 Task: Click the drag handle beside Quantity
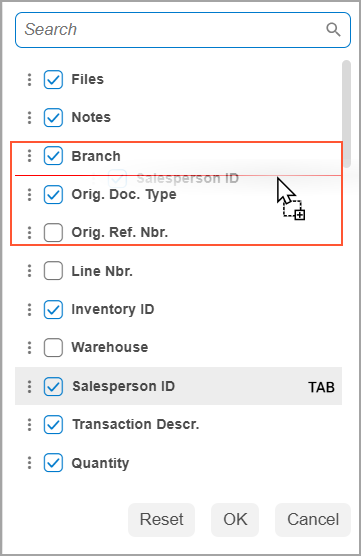pyautogui.click(x=29, y=463)
